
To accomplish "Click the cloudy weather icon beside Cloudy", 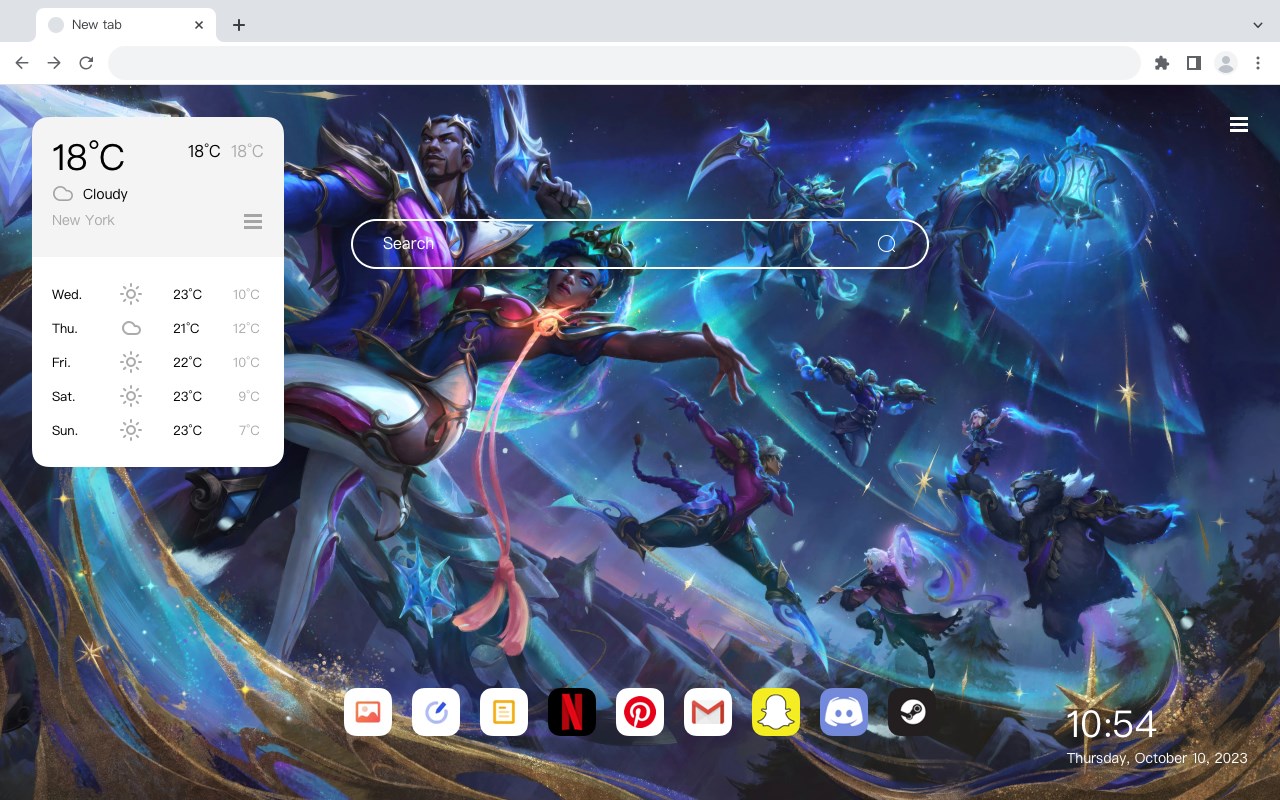I will click(63, 194).
